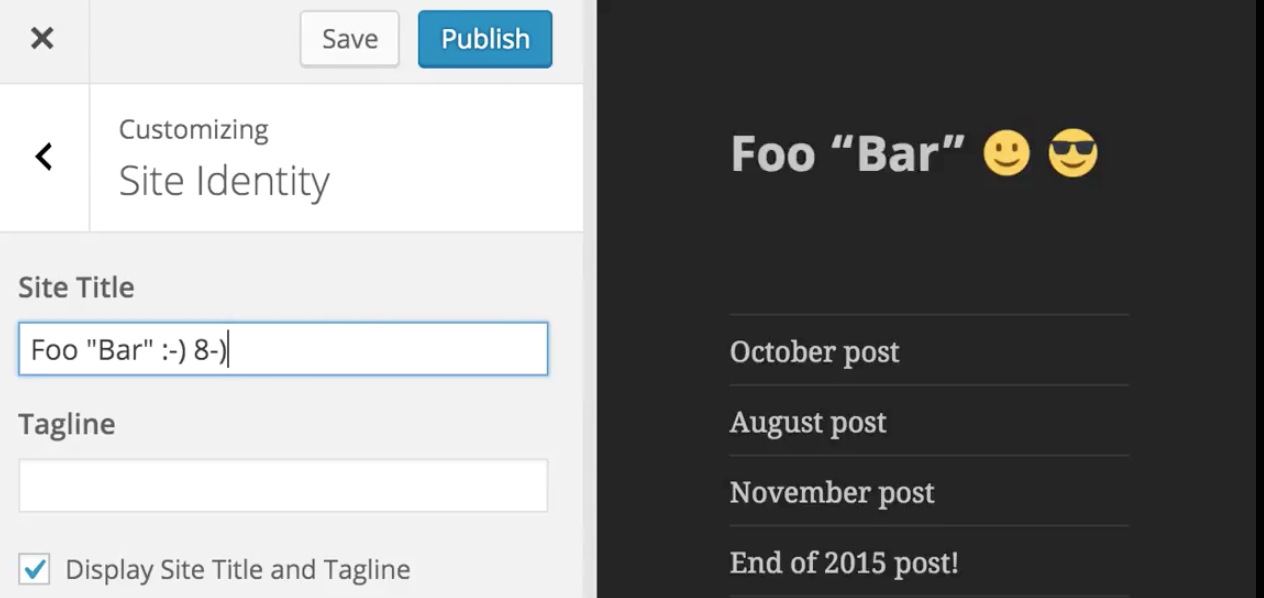Viewport: 1264px width, 598px height.
Task: Save the customizer draft
Action: click(x=349, y=38)
